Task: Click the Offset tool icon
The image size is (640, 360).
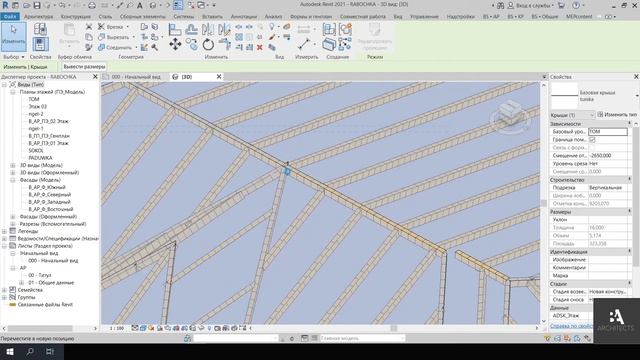Action: tap(191, 29)
